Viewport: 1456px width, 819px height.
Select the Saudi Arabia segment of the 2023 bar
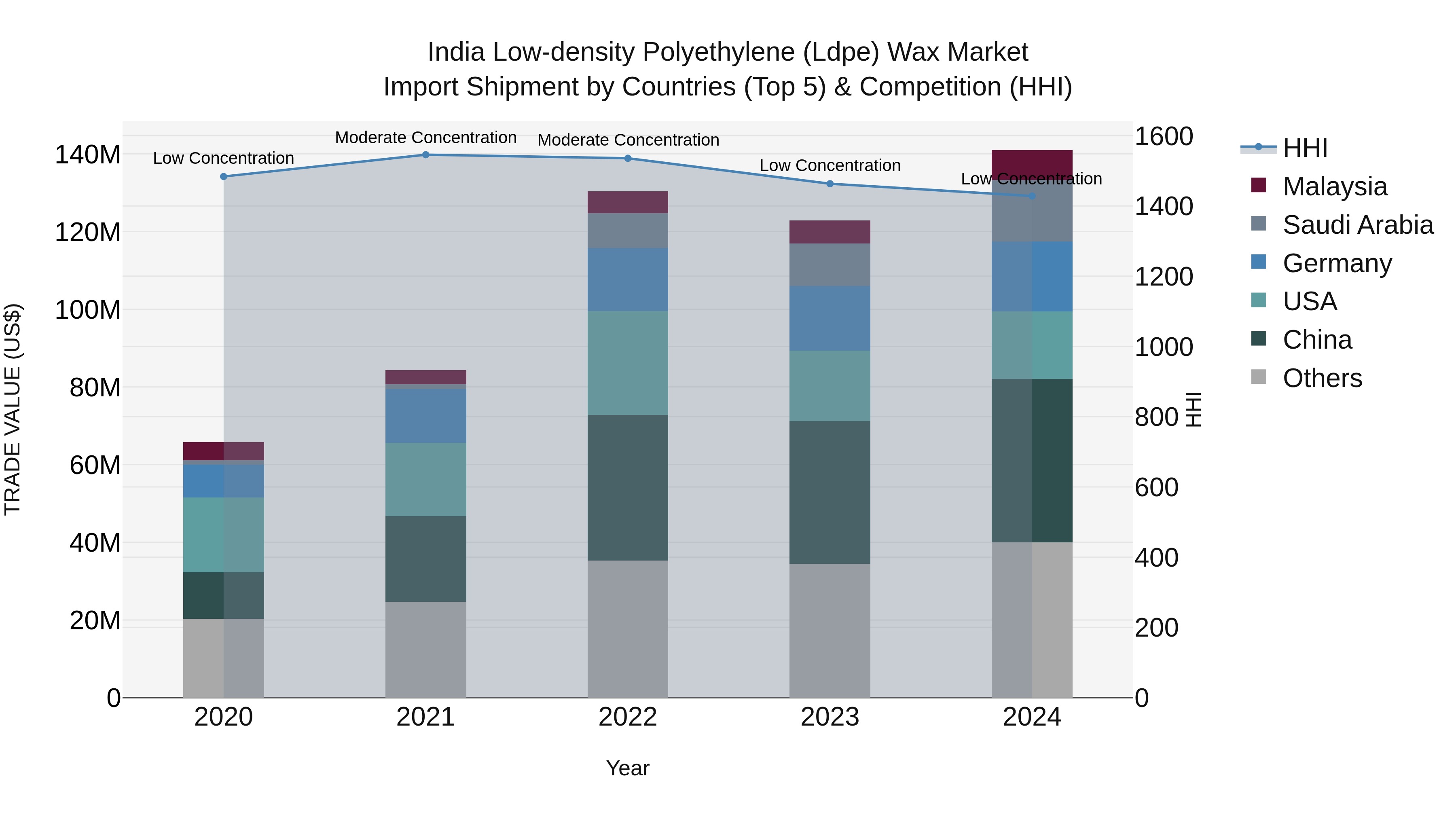(830, 265)
